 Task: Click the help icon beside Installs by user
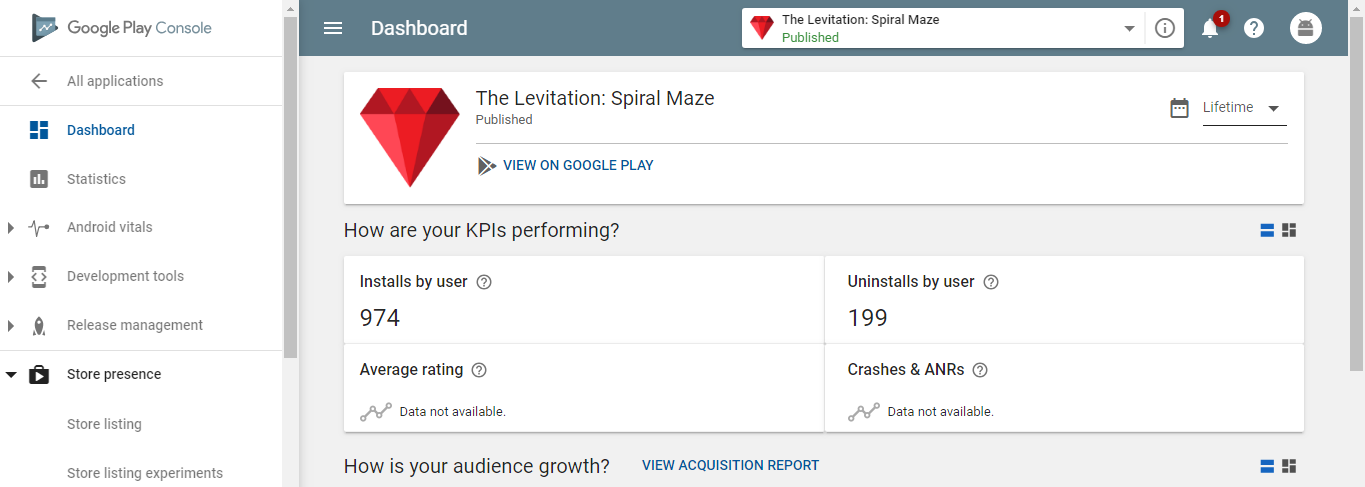[x=484, y=282]
